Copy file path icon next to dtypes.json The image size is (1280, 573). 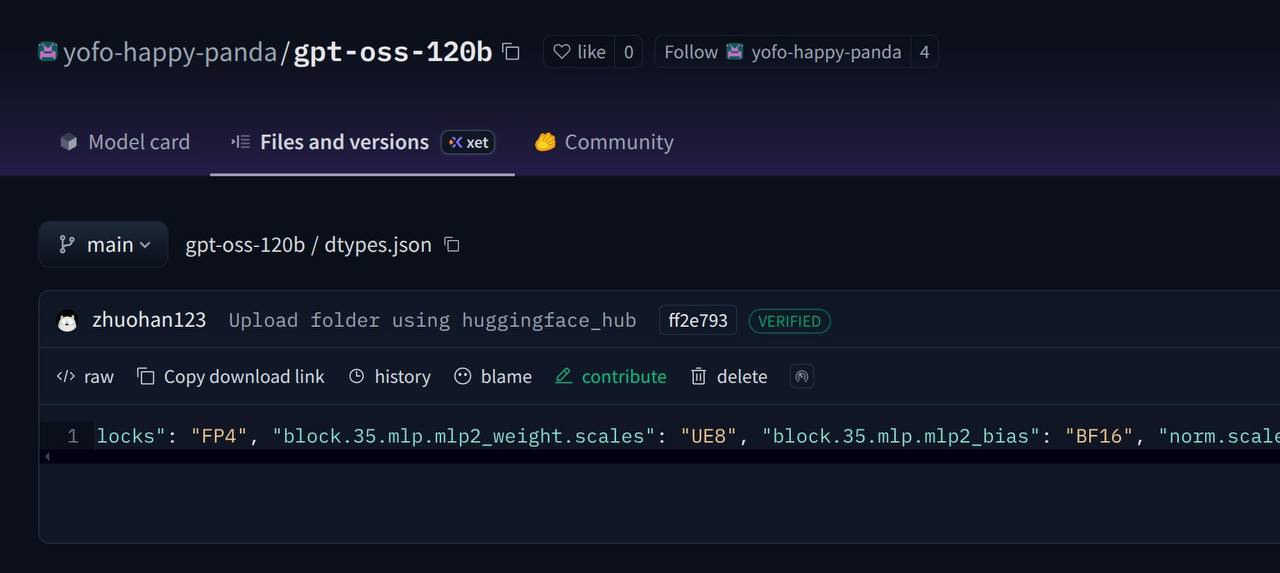(452, 245)
